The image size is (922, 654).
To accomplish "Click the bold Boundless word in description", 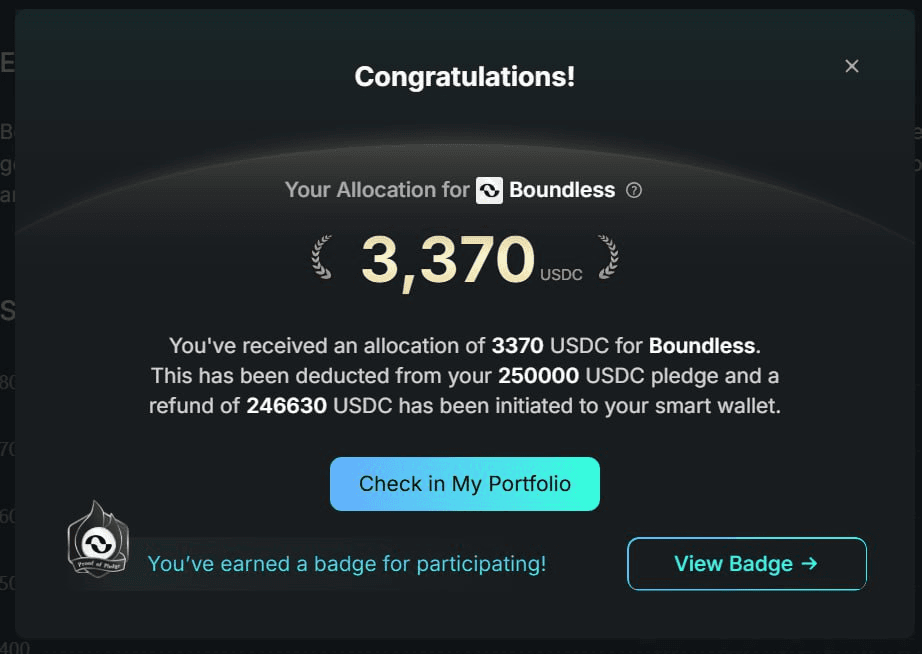I will point(702,346).
